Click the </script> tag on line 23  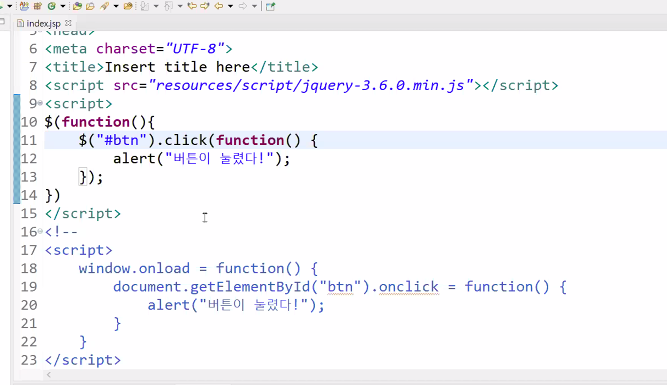click(83, 360)
